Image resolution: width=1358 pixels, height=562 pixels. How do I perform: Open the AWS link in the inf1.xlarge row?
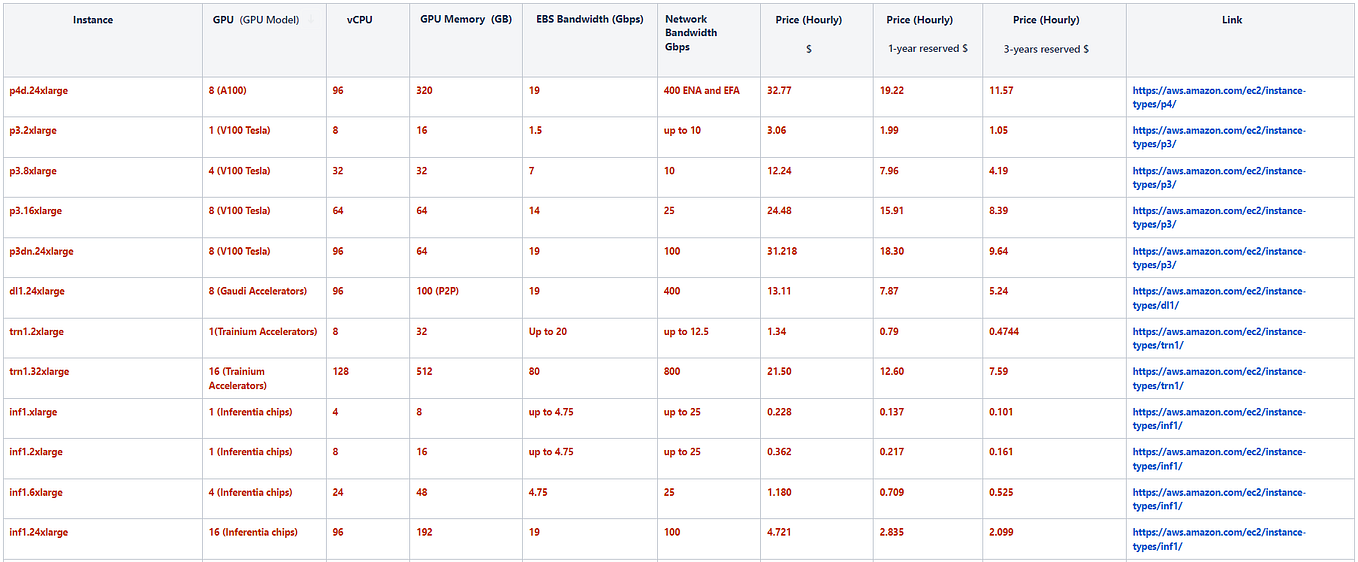1219,419
